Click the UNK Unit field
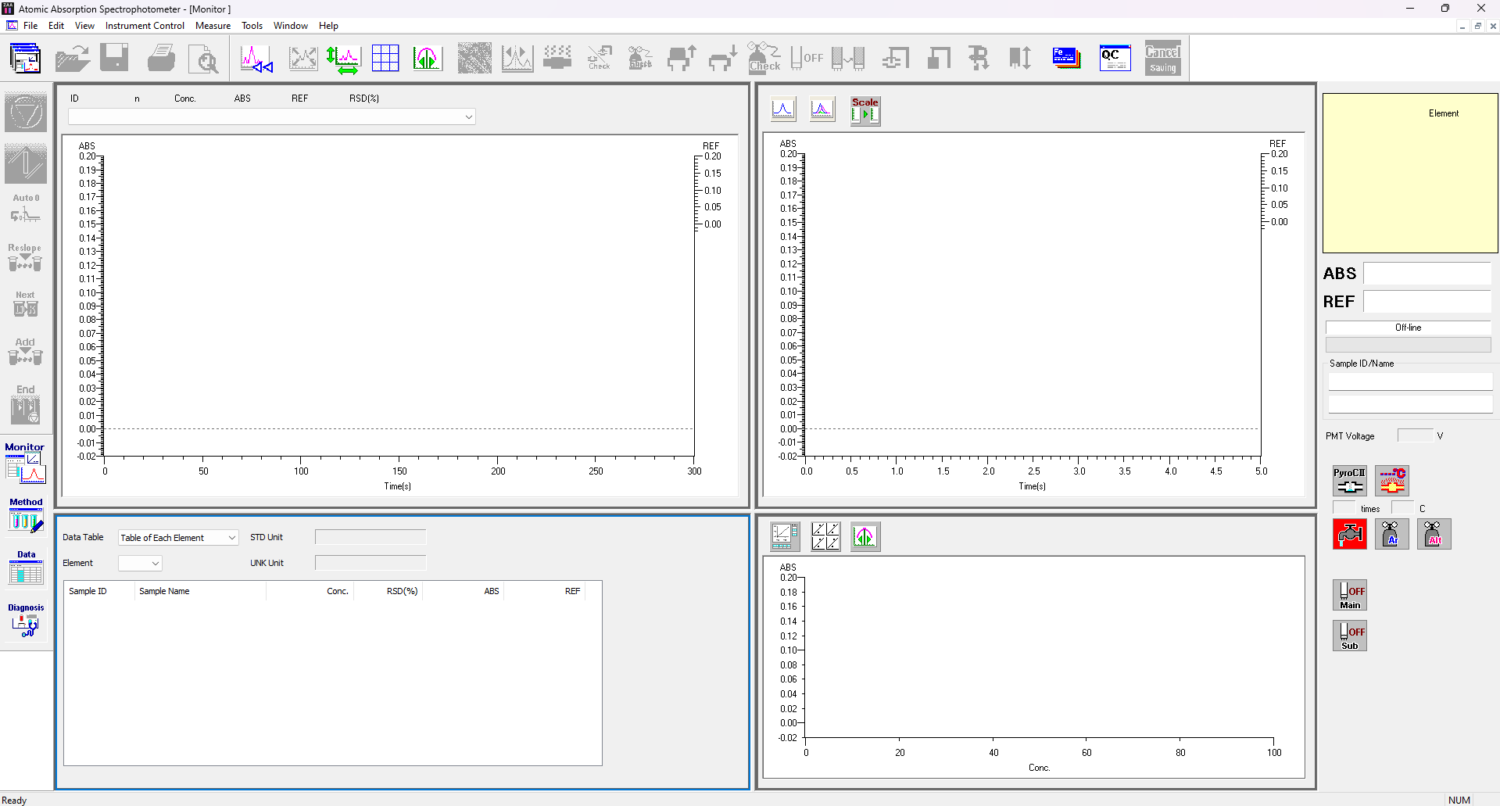 (370, 563)
